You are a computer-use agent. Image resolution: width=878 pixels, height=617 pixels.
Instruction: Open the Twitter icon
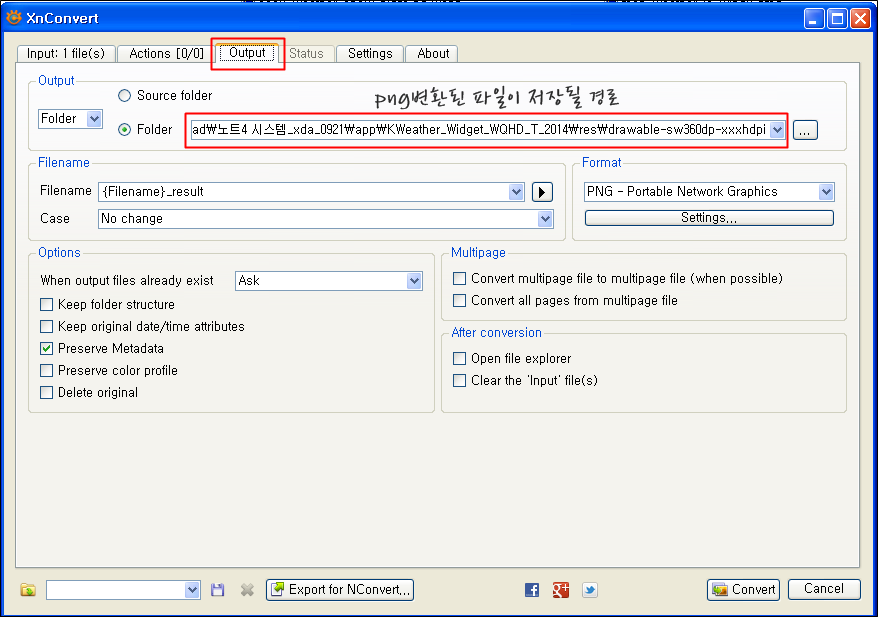tap(590, 590)
